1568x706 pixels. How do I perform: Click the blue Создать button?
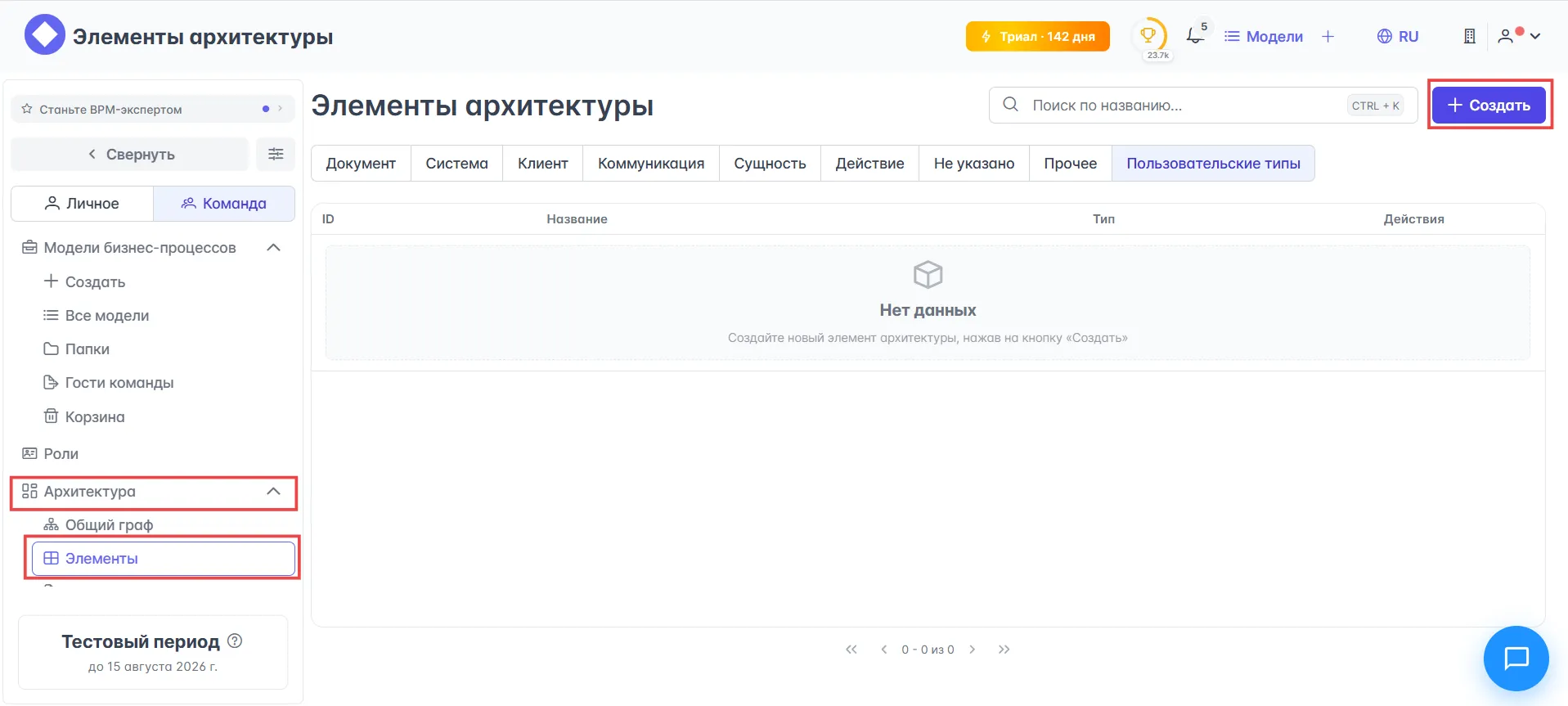click(x=1488, y=106)
